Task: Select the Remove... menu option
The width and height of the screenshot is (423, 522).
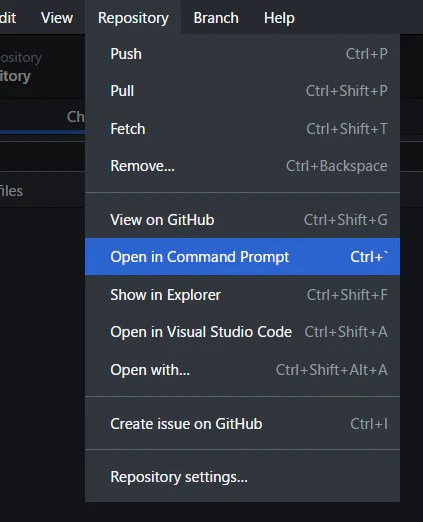Action: point(242,166)
